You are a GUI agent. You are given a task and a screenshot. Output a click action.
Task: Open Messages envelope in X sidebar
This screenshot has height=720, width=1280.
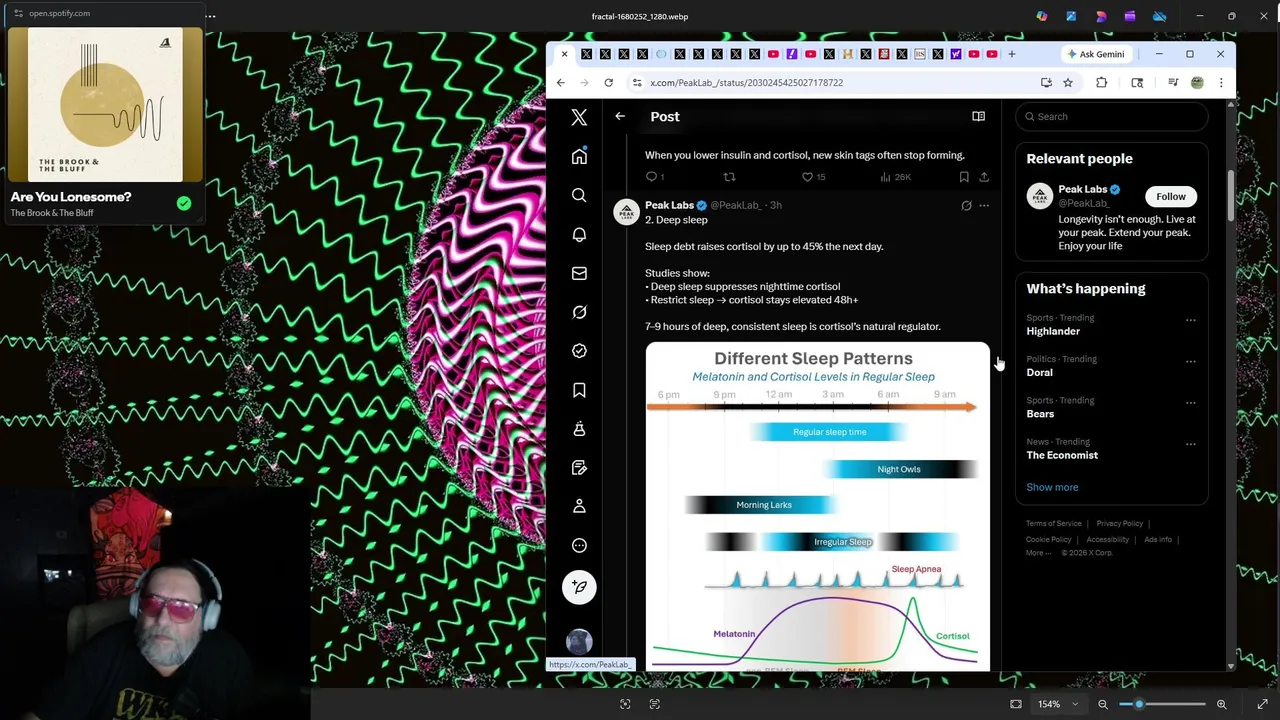tap(579, 273)
